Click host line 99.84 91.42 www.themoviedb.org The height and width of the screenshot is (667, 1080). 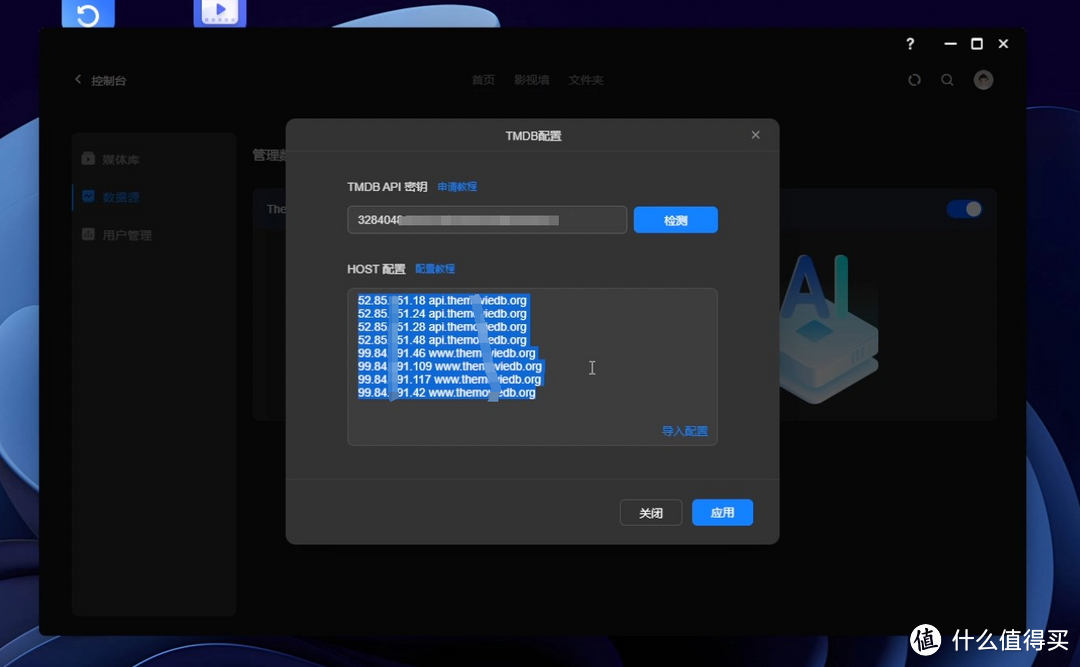click(x=446, y=393)
